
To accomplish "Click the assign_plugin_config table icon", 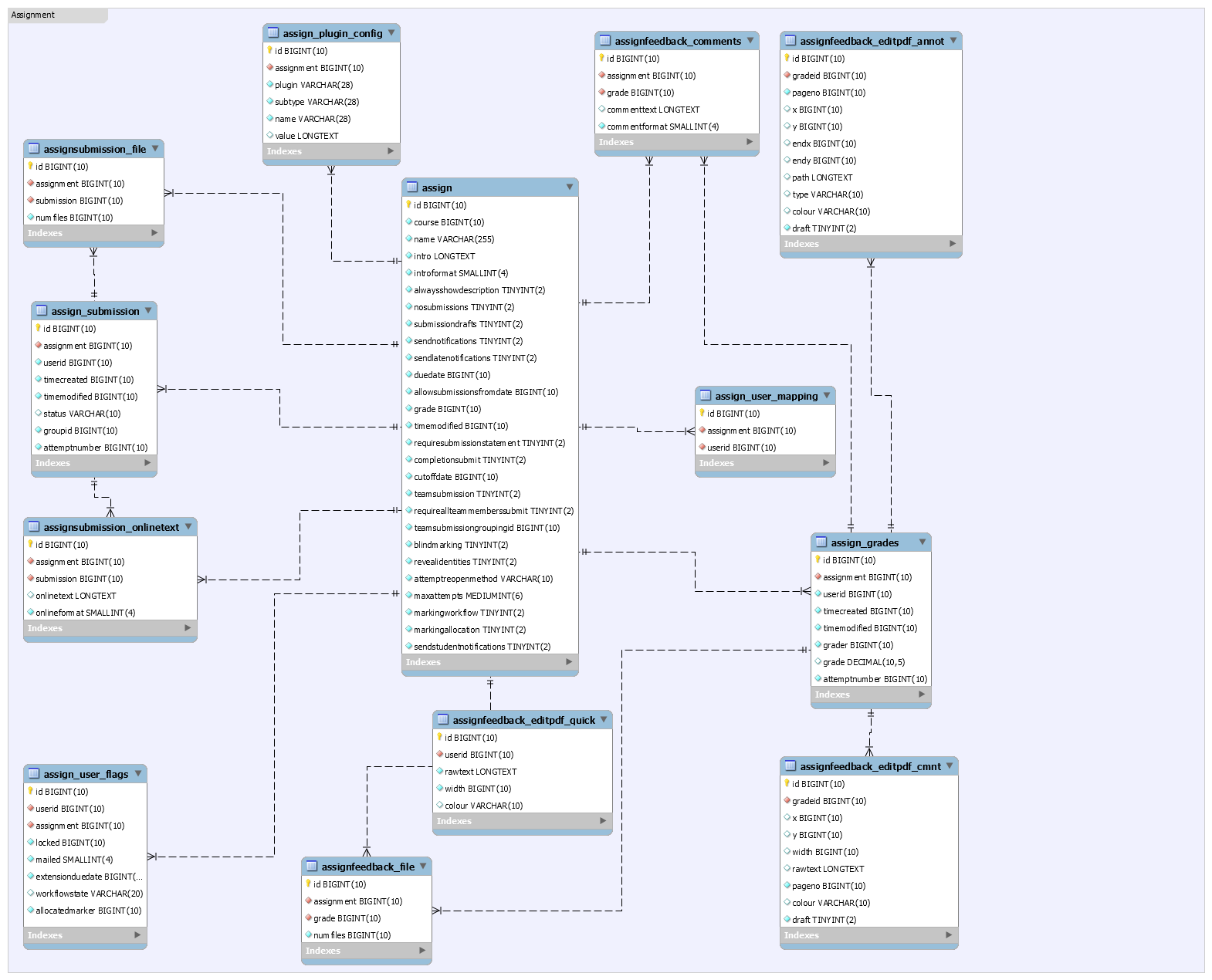I will coord(273,32).
